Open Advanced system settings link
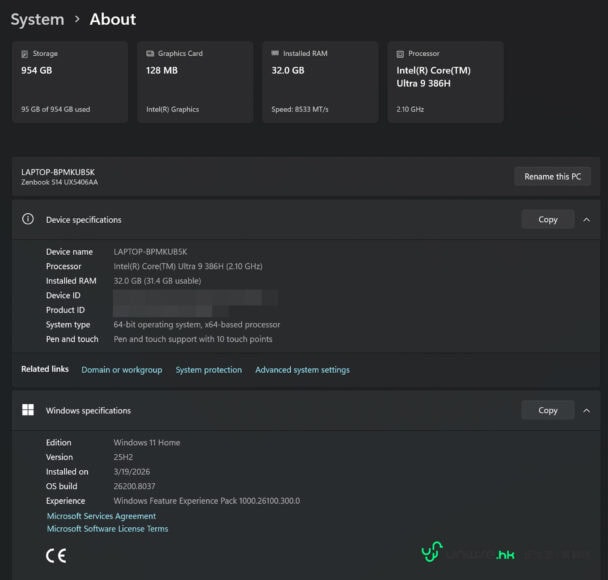Screen dimensions: 608x580 [302, 370]
